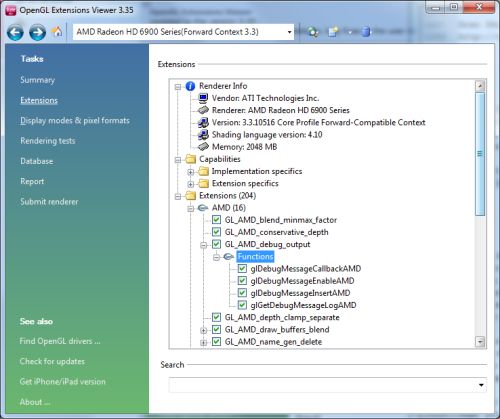Click the Extensions (204) folder icon
Viewport: 500px width, 419px height.
click(x=190, y=196)
